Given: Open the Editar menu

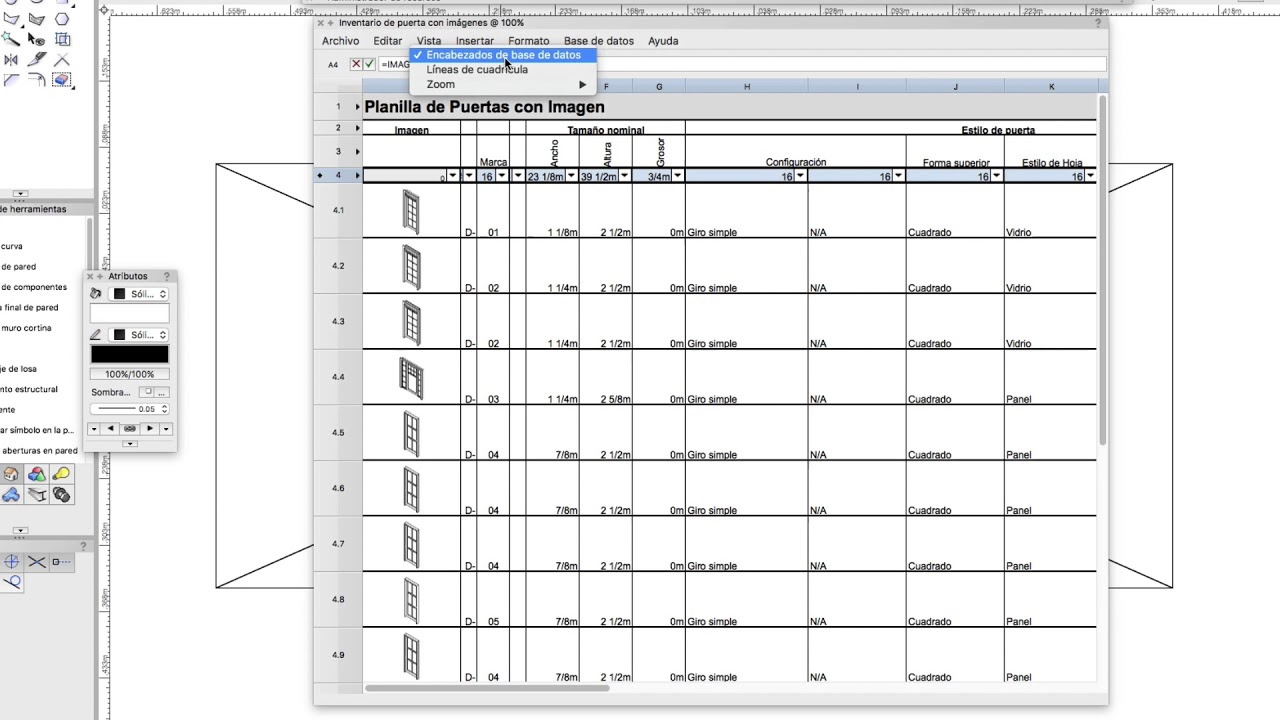Looking at the screenshot, I should [x=388, y=41].
